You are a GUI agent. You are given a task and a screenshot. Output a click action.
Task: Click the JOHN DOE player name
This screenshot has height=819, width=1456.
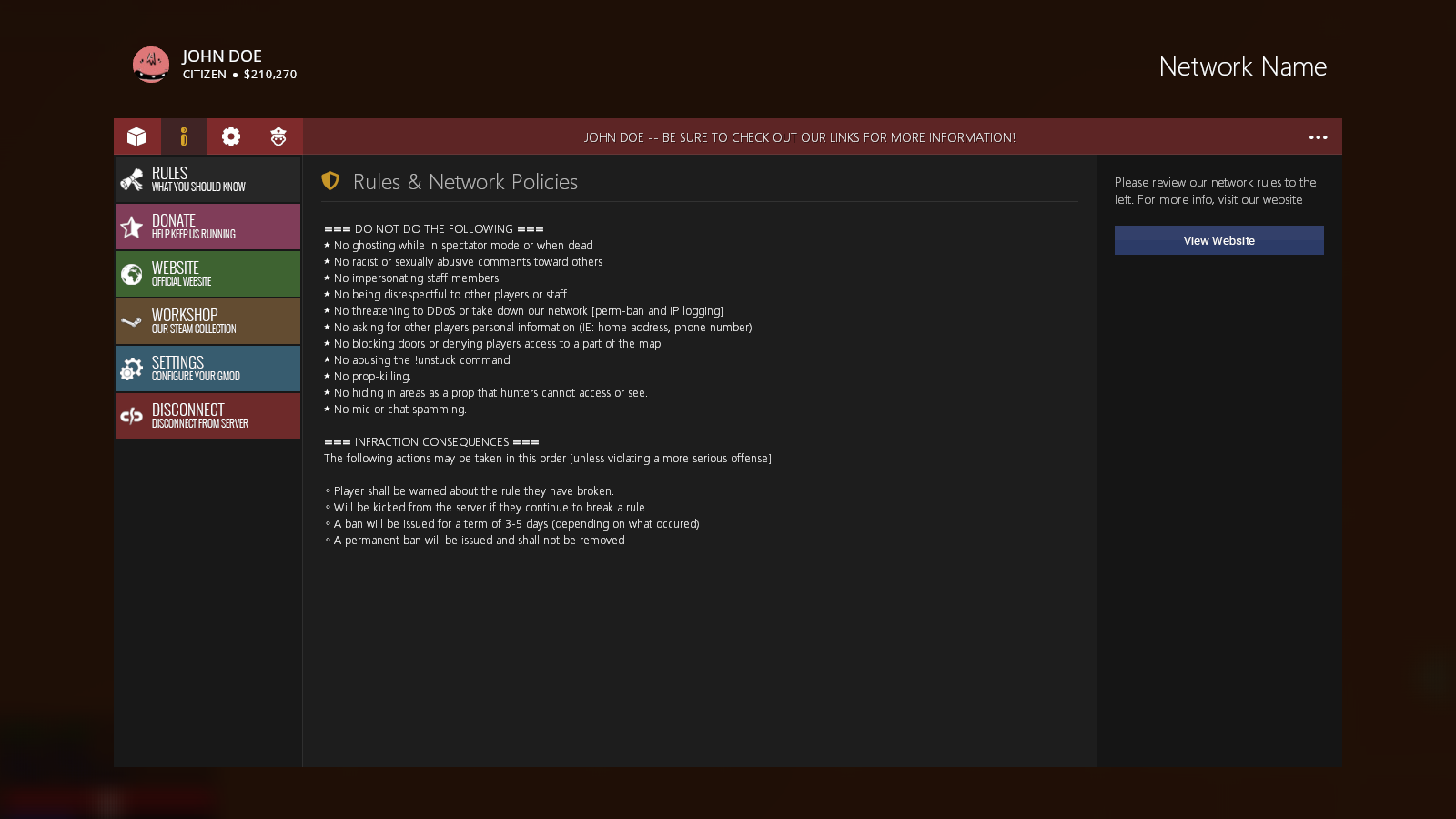point(222,56)
